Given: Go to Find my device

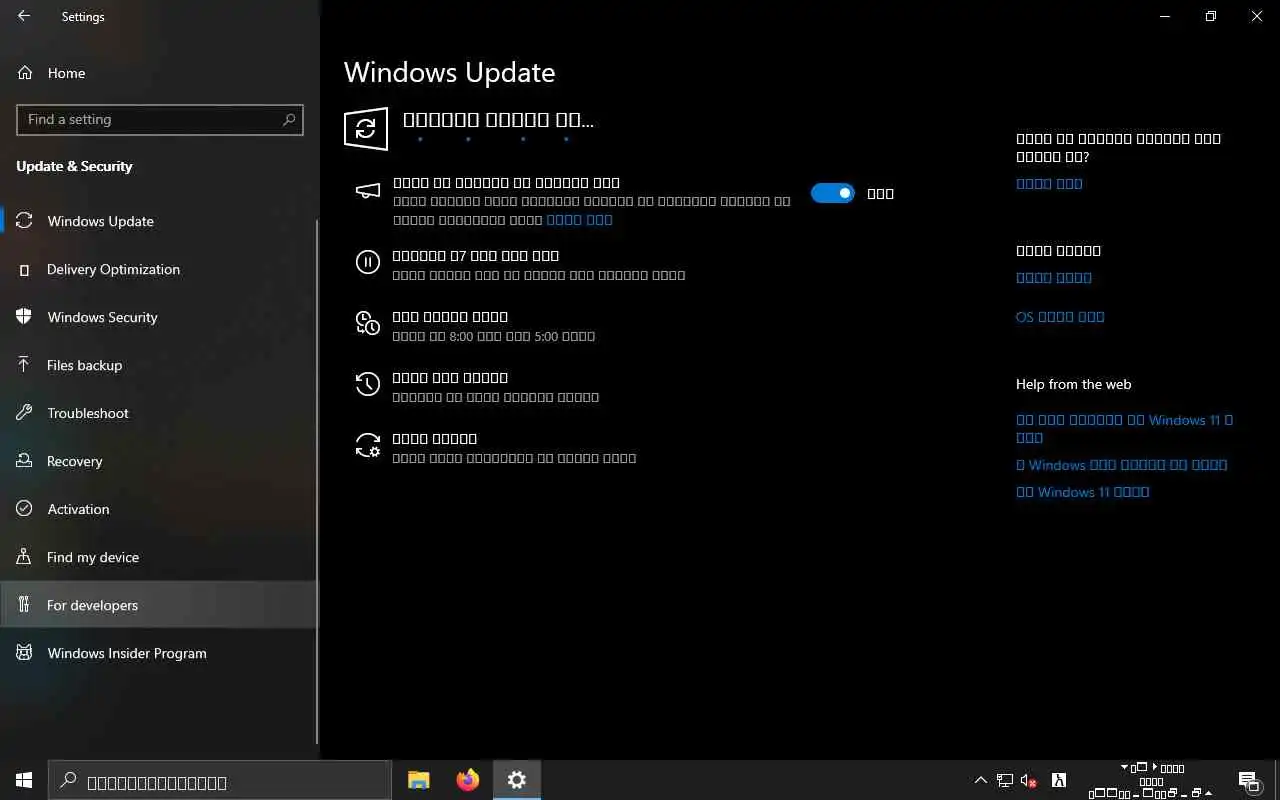Looking at the screenshot, I should pos(160,557).
